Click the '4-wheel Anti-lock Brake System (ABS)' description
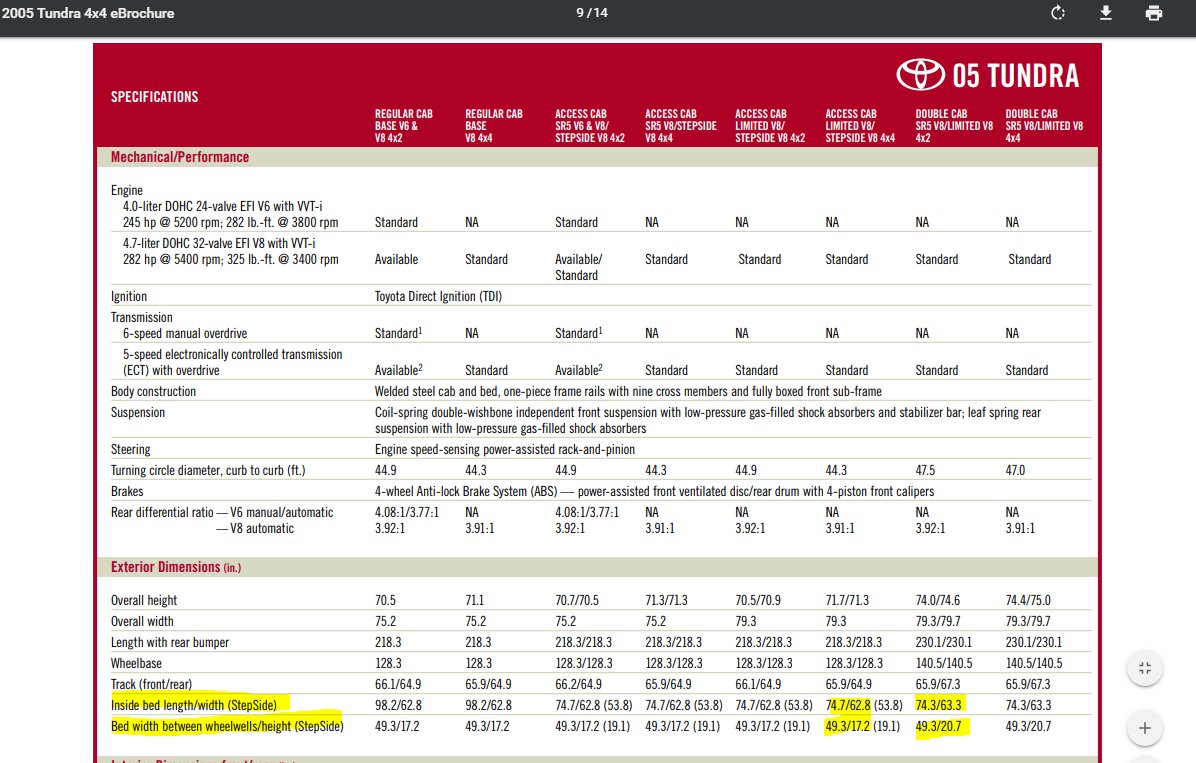1196x763 pixels. [654, 491]
